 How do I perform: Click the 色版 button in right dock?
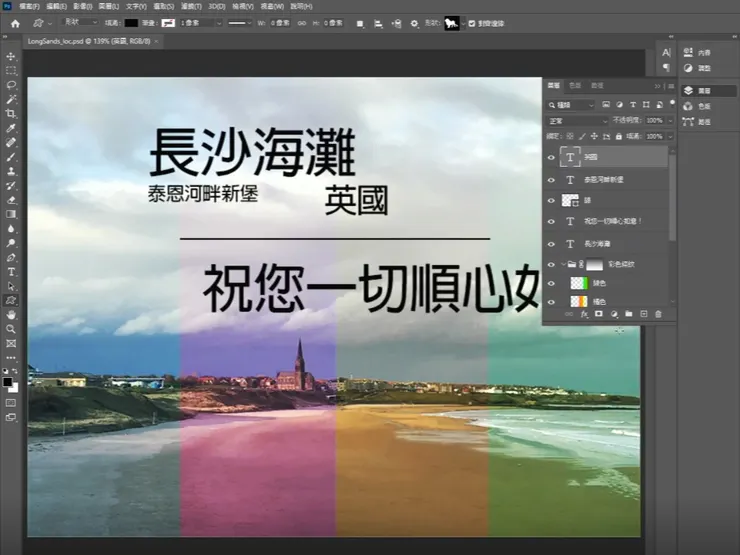[x=697, y=106]
